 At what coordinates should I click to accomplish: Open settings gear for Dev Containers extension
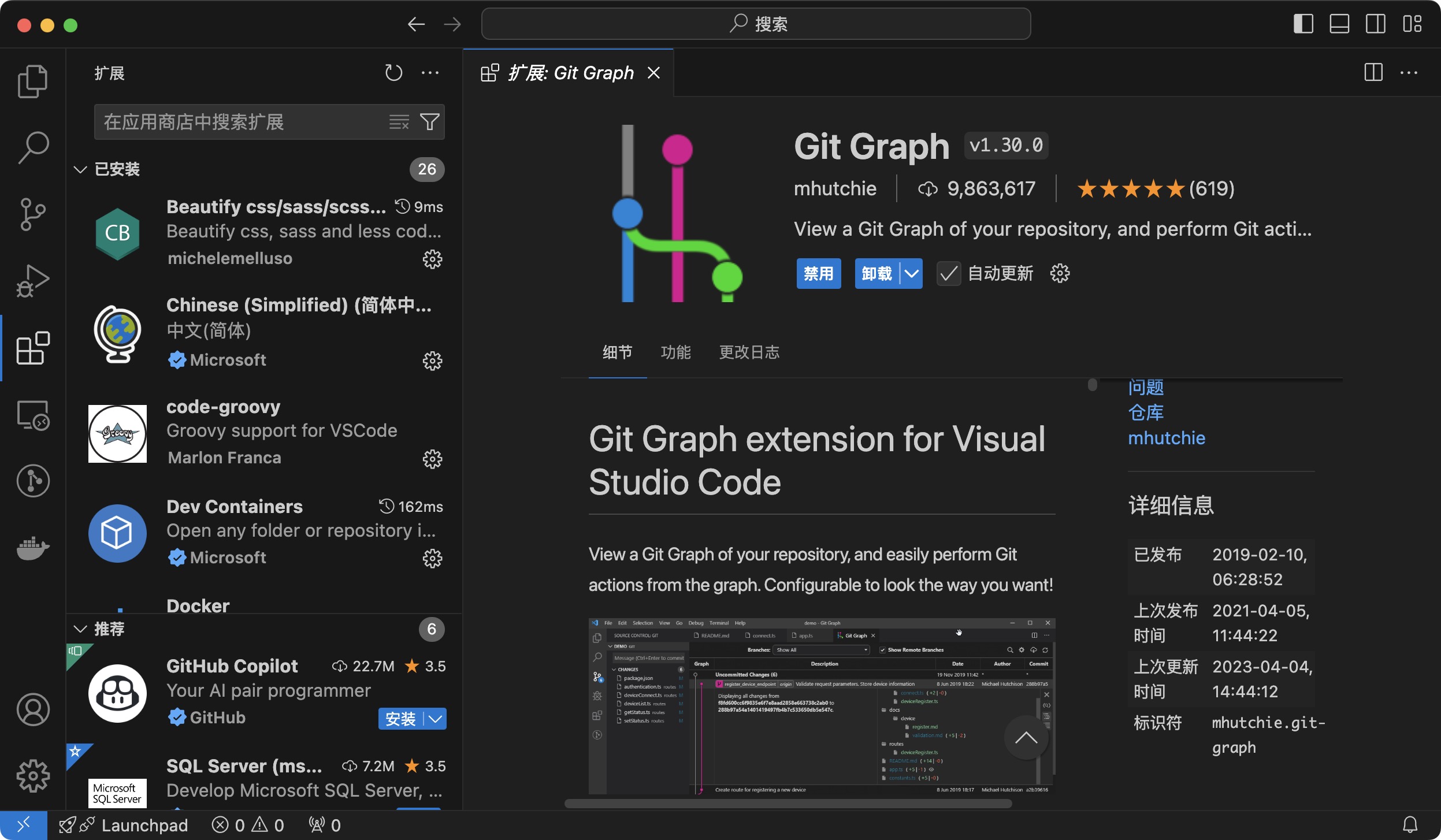pyautogui.click(x=432, y=558)
